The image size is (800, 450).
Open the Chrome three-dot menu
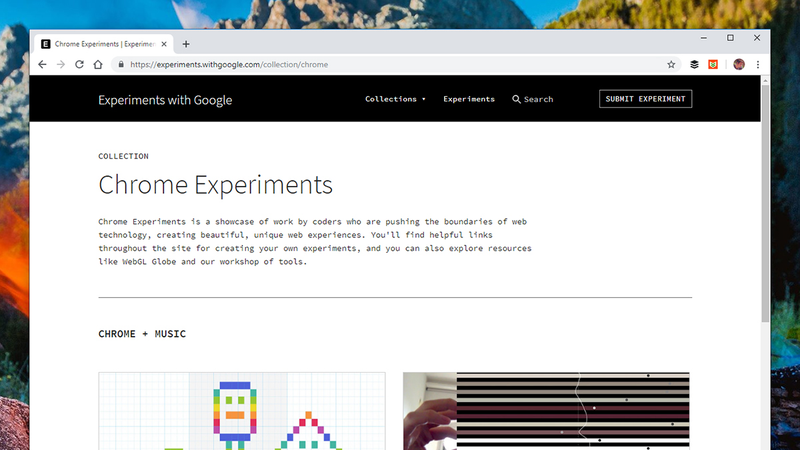click(x=758, y=64)
